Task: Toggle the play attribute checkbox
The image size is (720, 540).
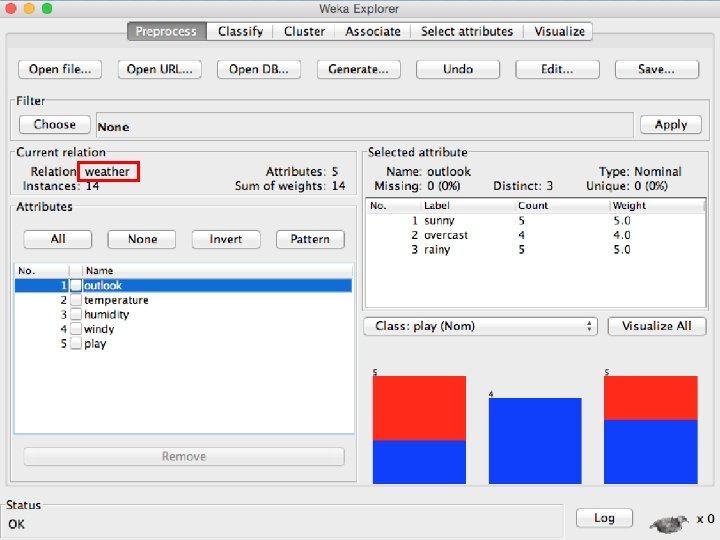Action: [76, 343]
